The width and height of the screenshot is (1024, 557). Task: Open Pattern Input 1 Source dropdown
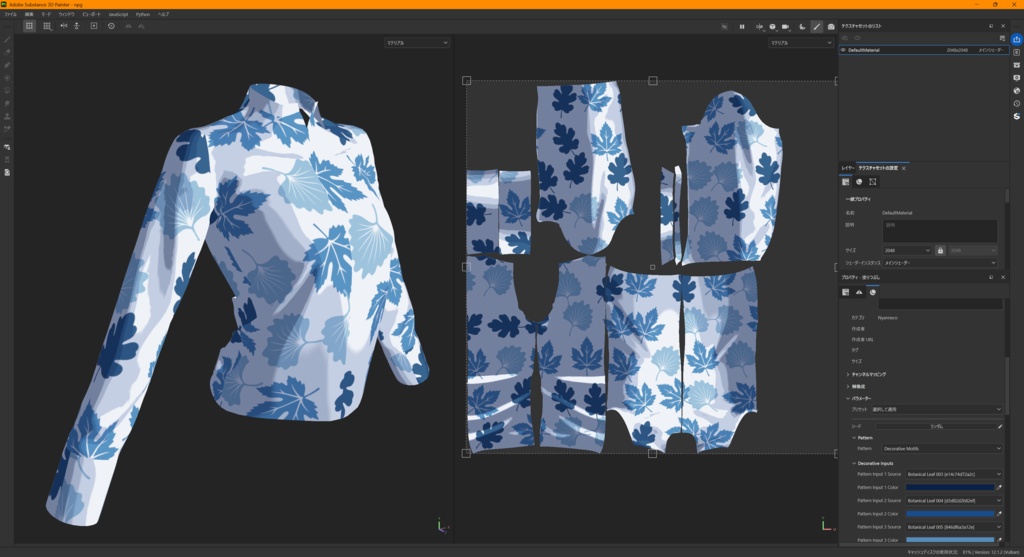[953, 474]
